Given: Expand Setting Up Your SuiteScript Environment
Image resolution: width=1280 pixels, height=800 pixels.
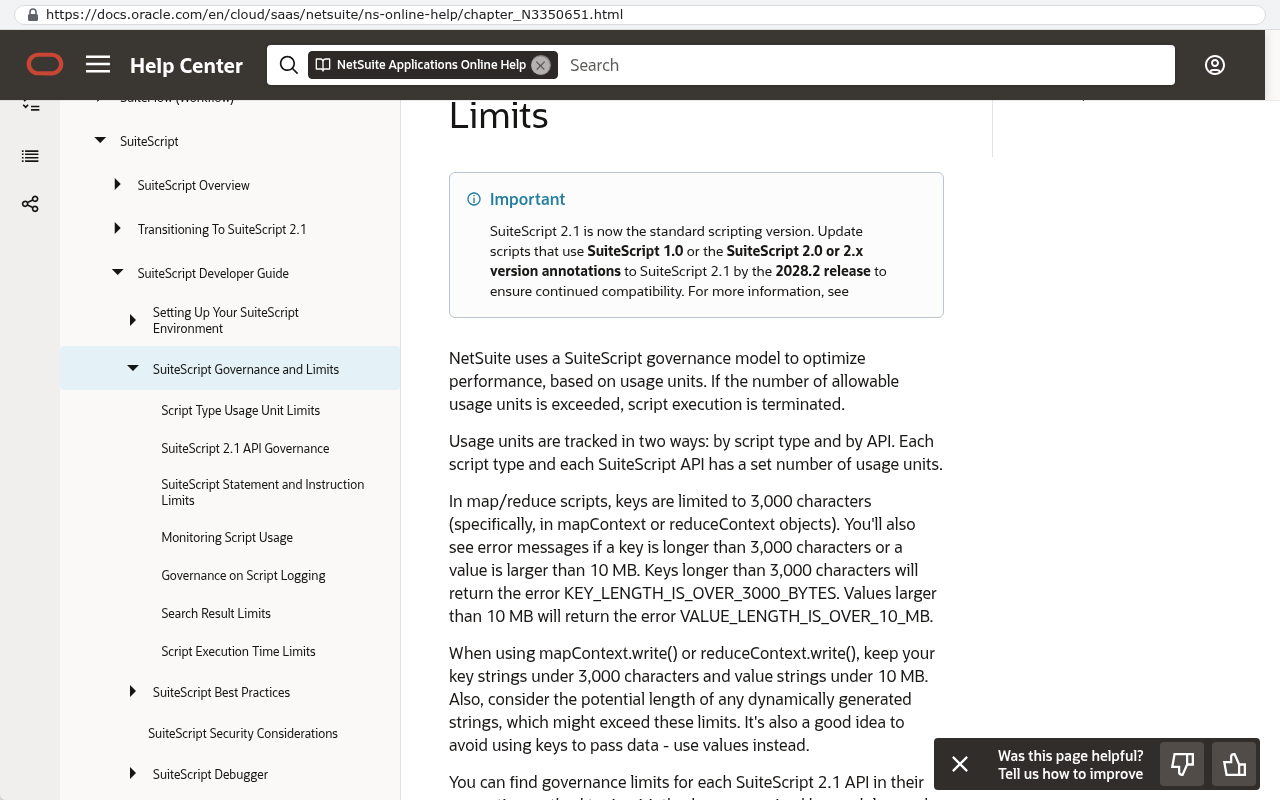Looking at the screenshot, I should pyautogui.click(x=133, y=320).
